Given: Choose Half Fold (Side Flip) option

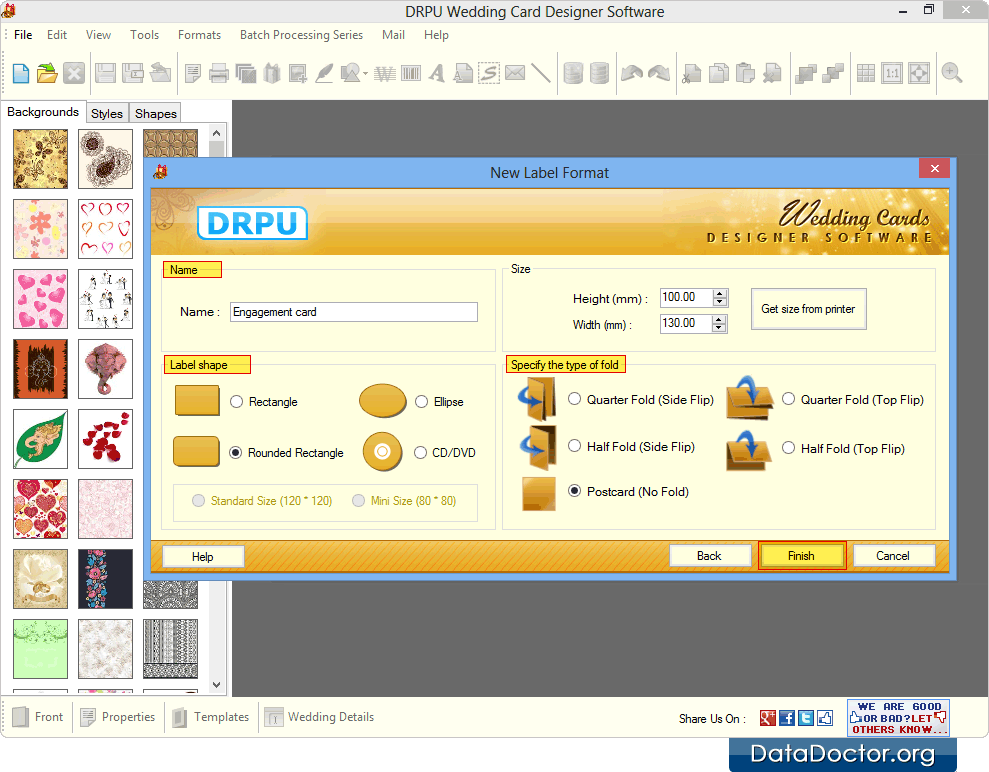Looking at the screenshot, I should coord(575,446).
